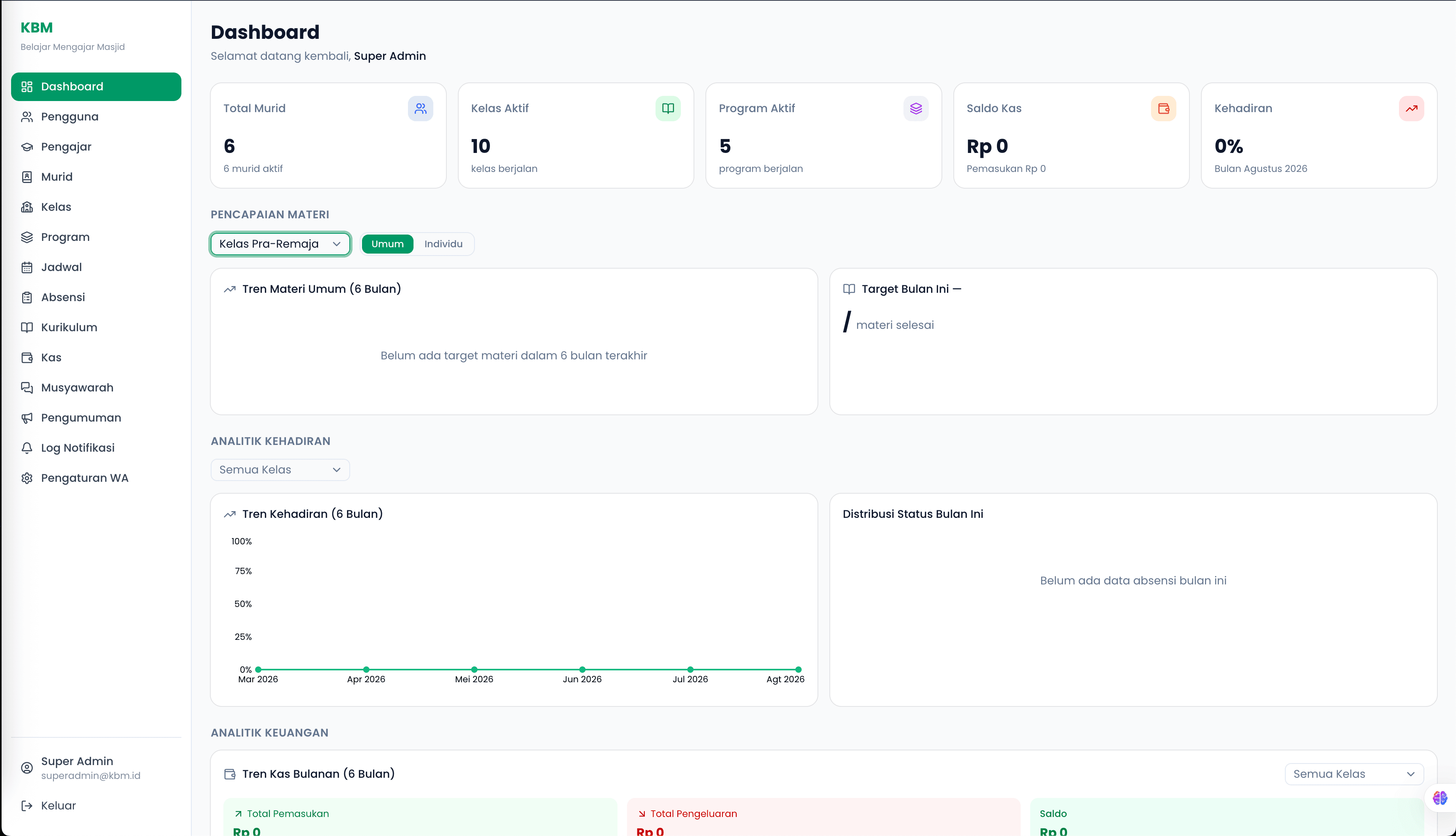The height and width of the screenshot is (836, 1456).
Task: Go to the Pengguna page
Action: point(96,117)
